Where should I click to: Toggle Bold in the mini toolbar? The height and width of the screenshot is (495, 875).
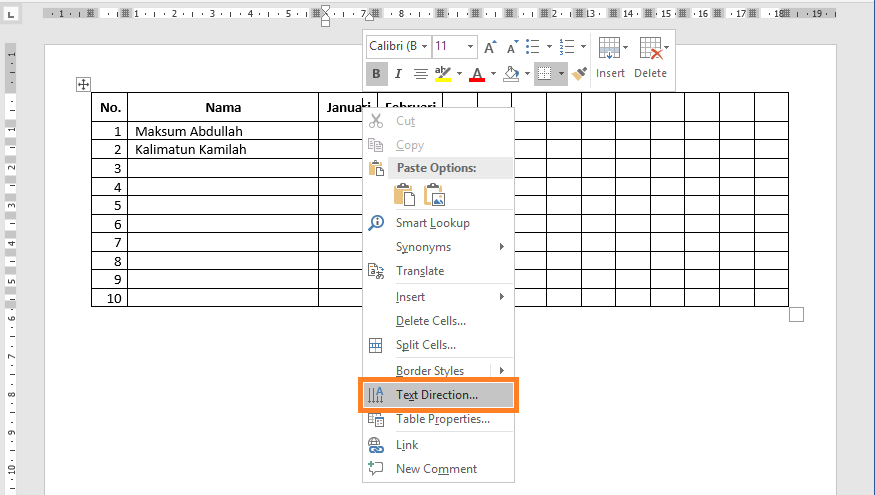[376, 74]
